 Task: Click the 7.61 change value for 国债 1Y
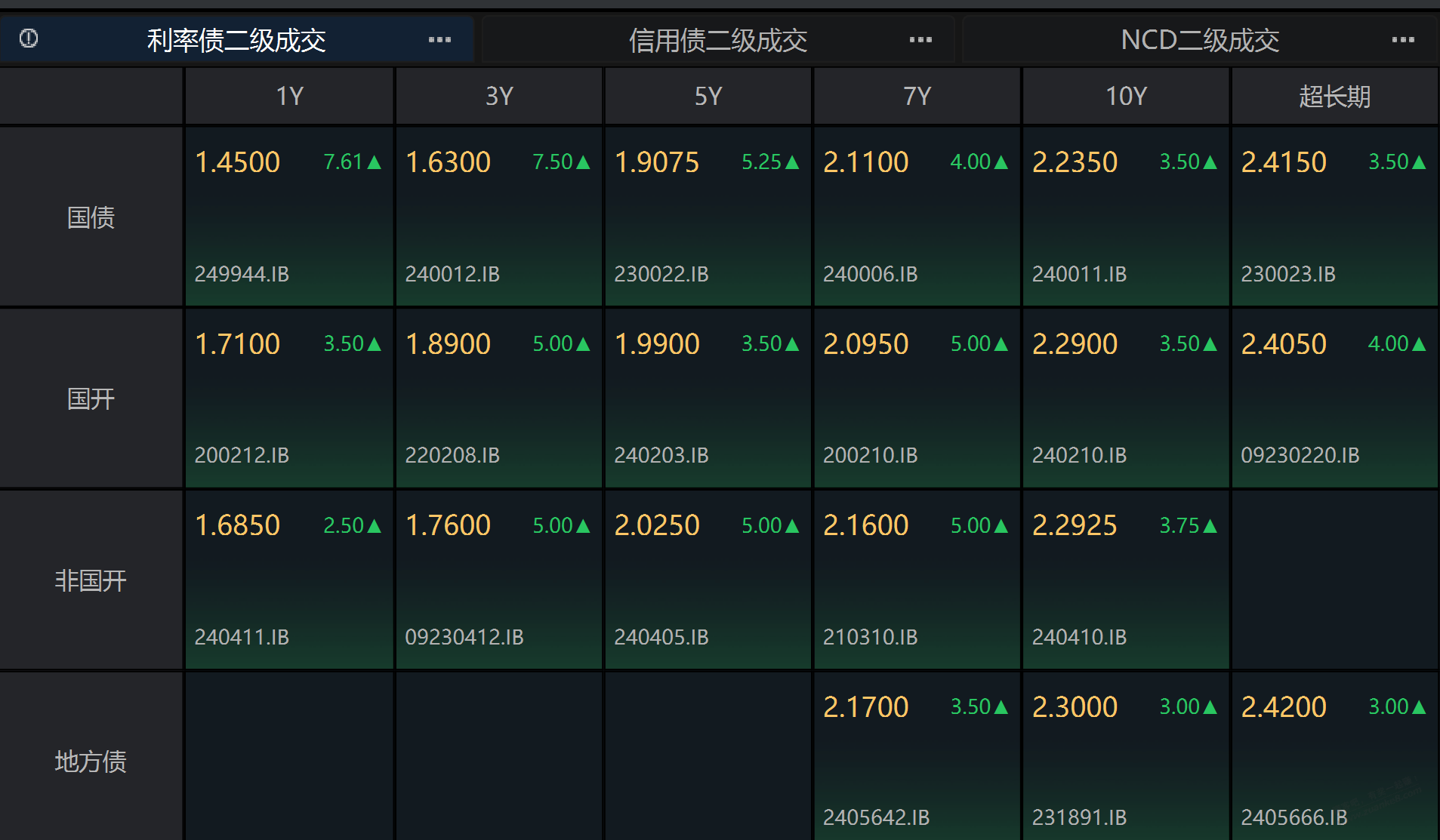344,162
